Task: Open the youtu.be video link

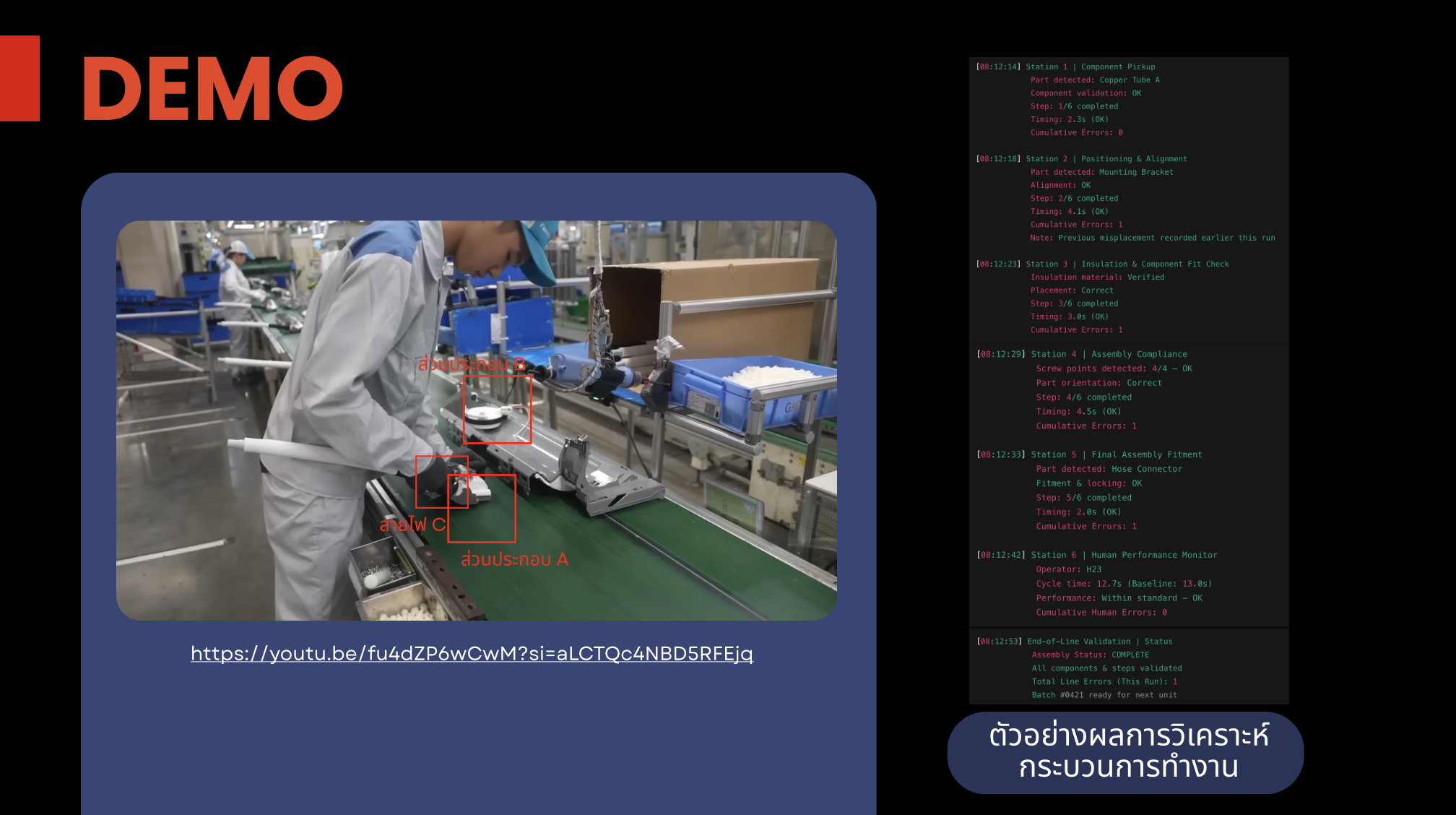Action: tap(472, 653)
